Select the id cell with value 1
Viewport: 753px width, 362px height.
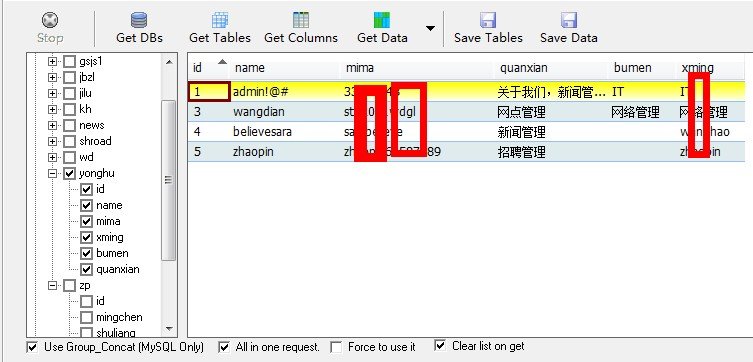pyautogui.click(x=208, y=92)
